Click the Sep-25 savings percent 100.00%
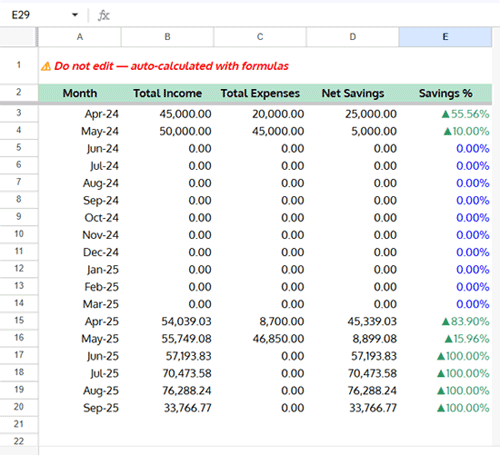This screenshot has height=455, width=500. pos(445,408)
